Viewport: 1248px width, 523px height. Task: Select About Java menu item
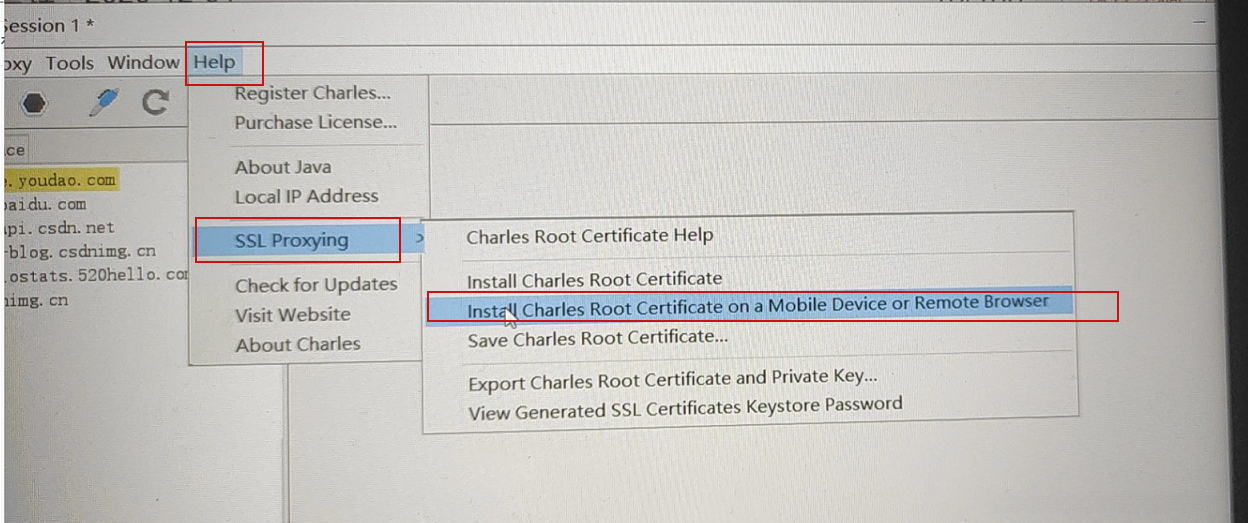tap(283, 167)
